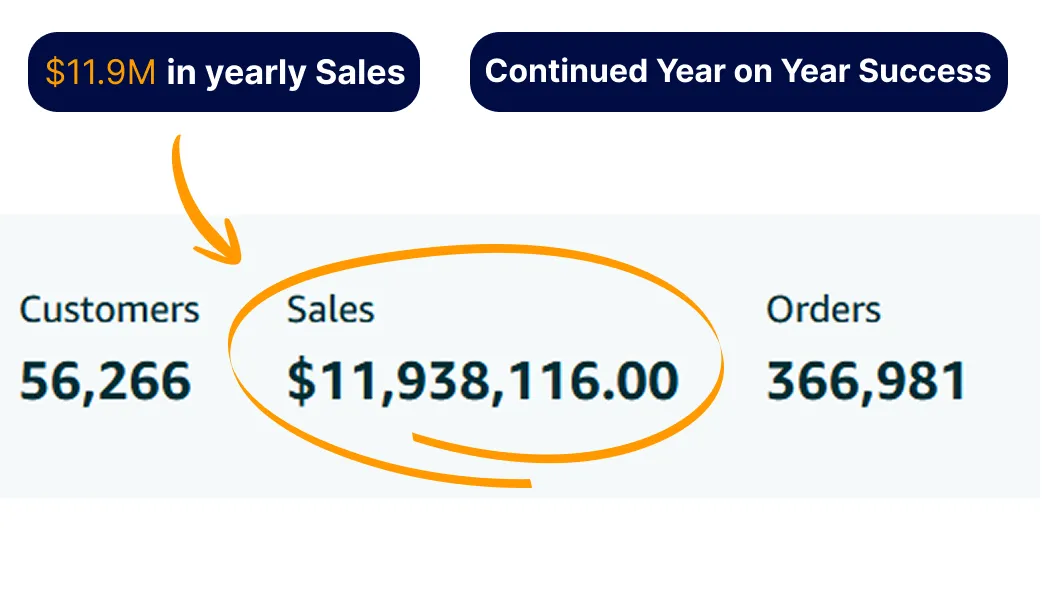Viewport: 1042px width, 612px height.
Task: Click the customer count 56,266
Action: 106,381
